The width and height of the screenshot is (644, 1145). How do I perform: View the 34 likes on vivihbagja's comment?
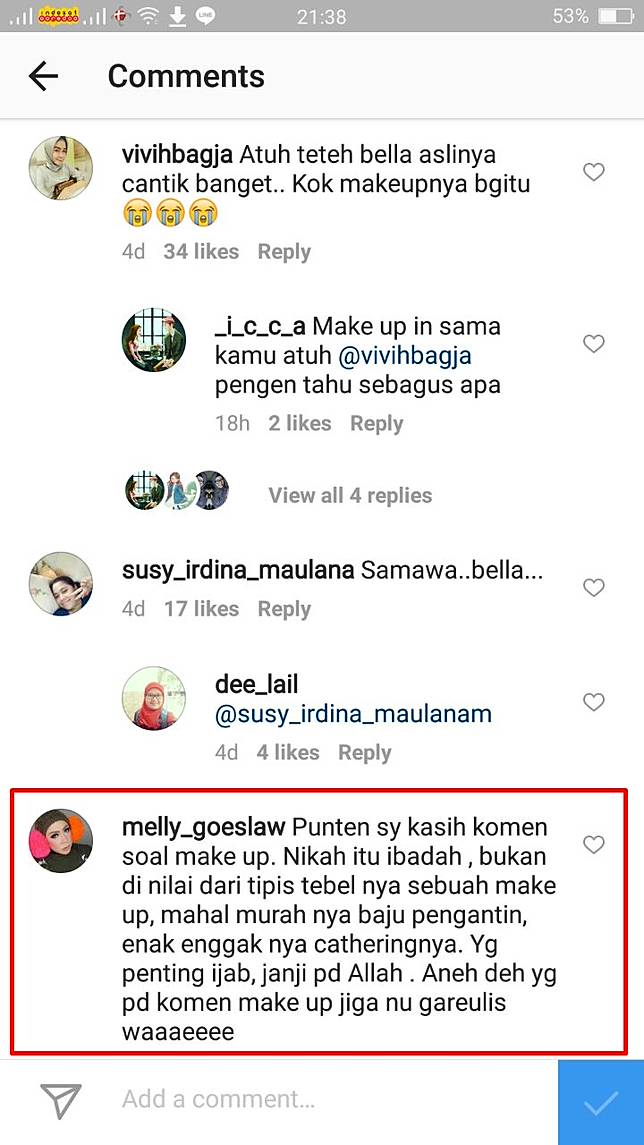201,252
